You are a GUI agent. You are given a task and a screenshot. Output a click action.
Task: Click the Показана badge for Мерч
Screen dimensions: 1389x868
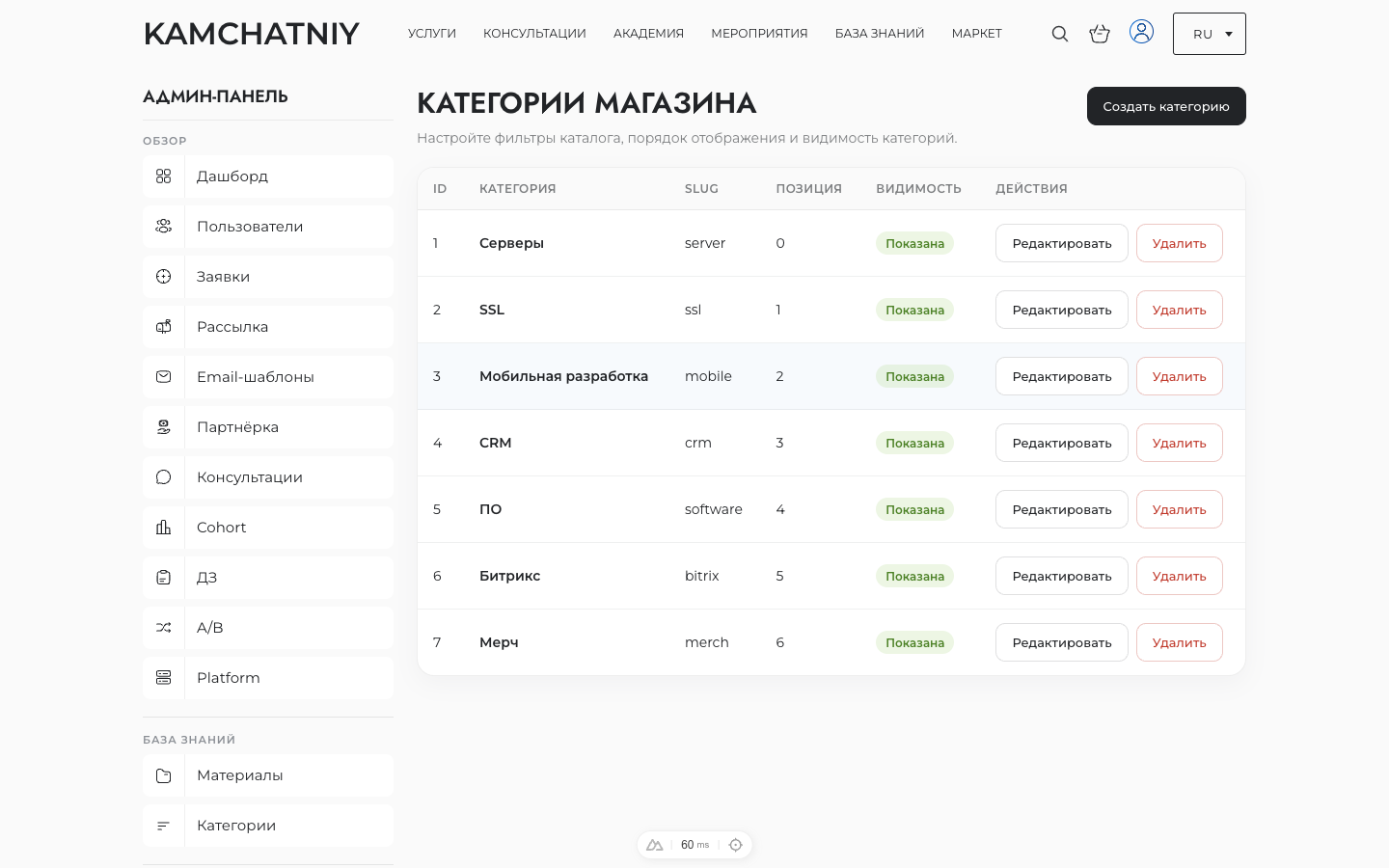click(x=914, y=642)
